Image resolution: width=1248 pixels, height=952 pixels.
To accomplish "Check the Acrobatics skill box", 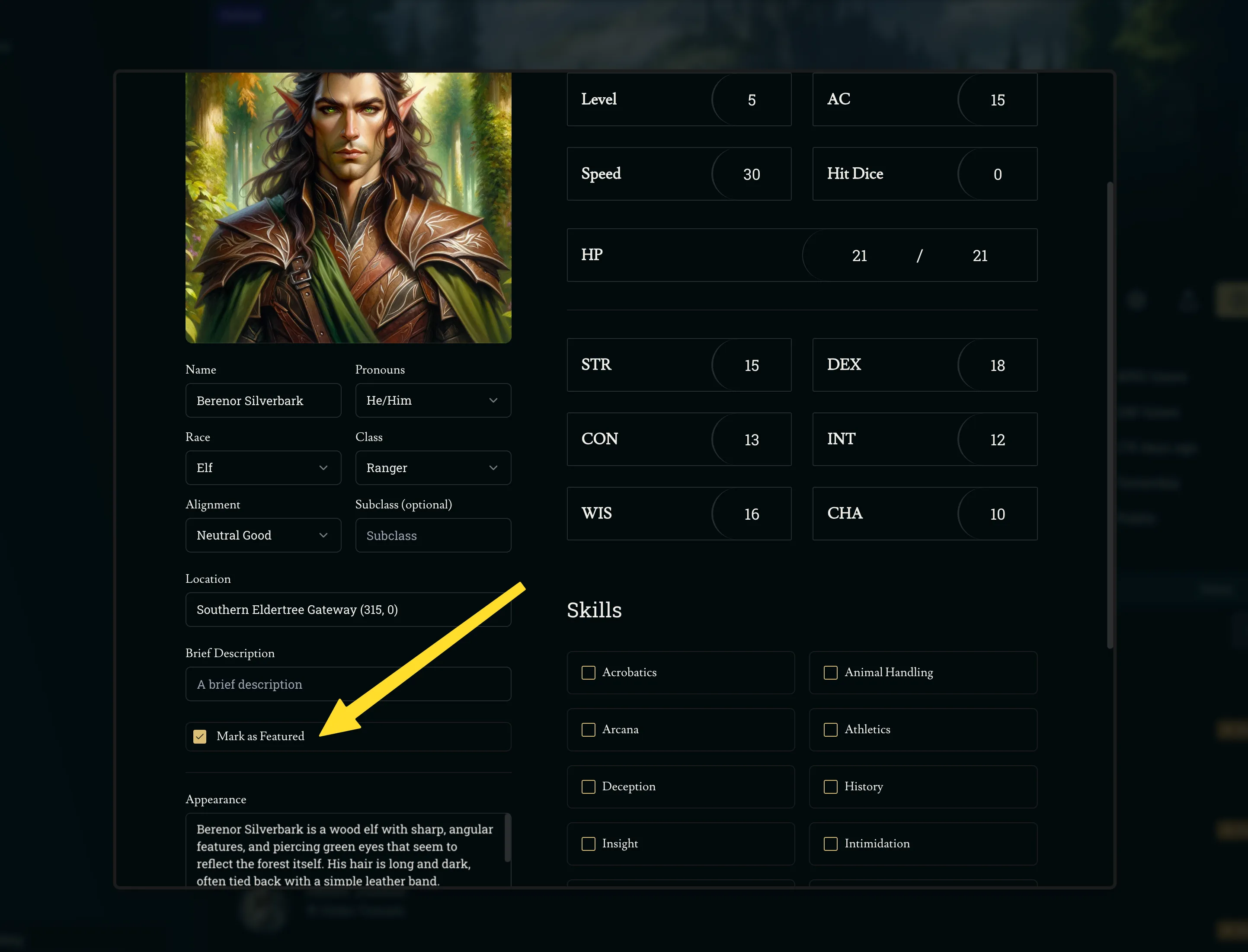I will tap(588, 673).
